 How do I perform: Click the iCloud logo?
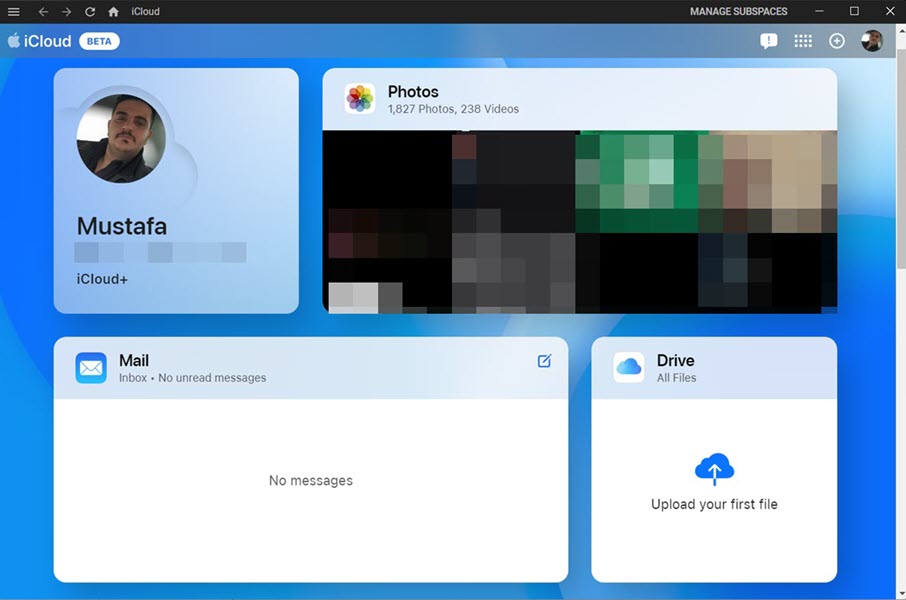click(x=41, y=41)
